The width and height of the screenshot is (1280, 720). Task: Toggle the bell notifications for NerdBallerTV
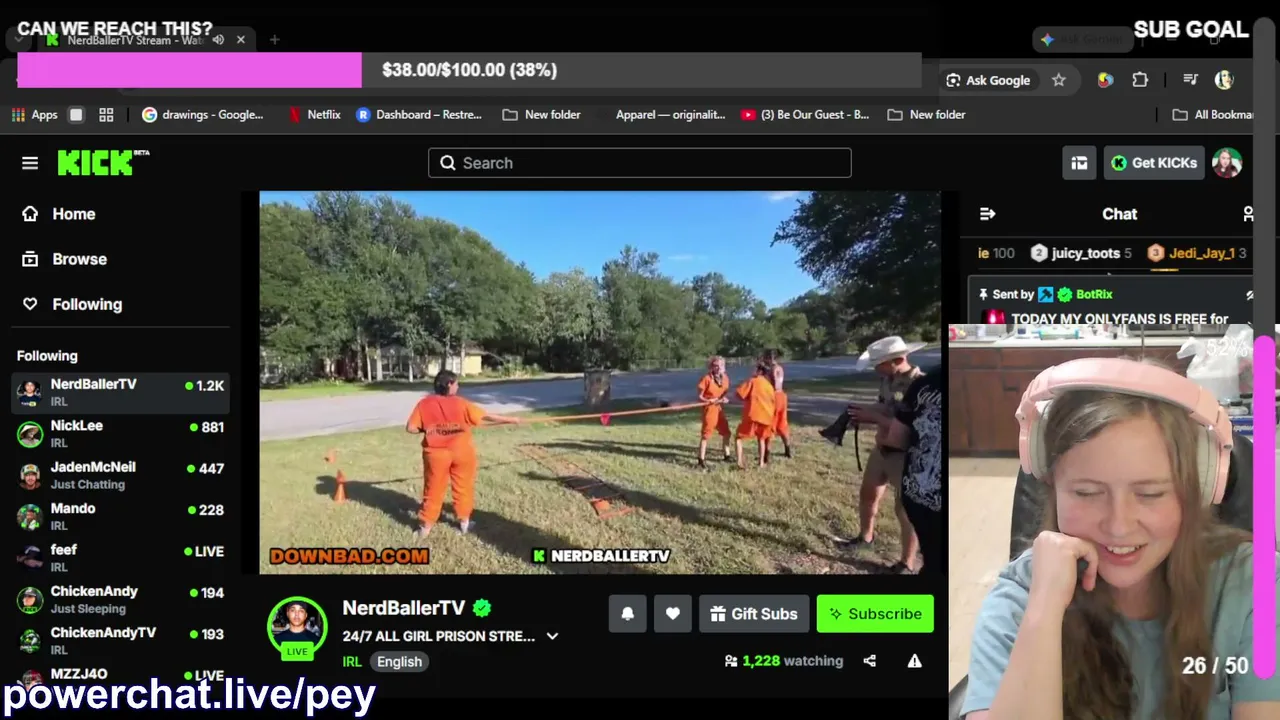click(x=628, y=614)
